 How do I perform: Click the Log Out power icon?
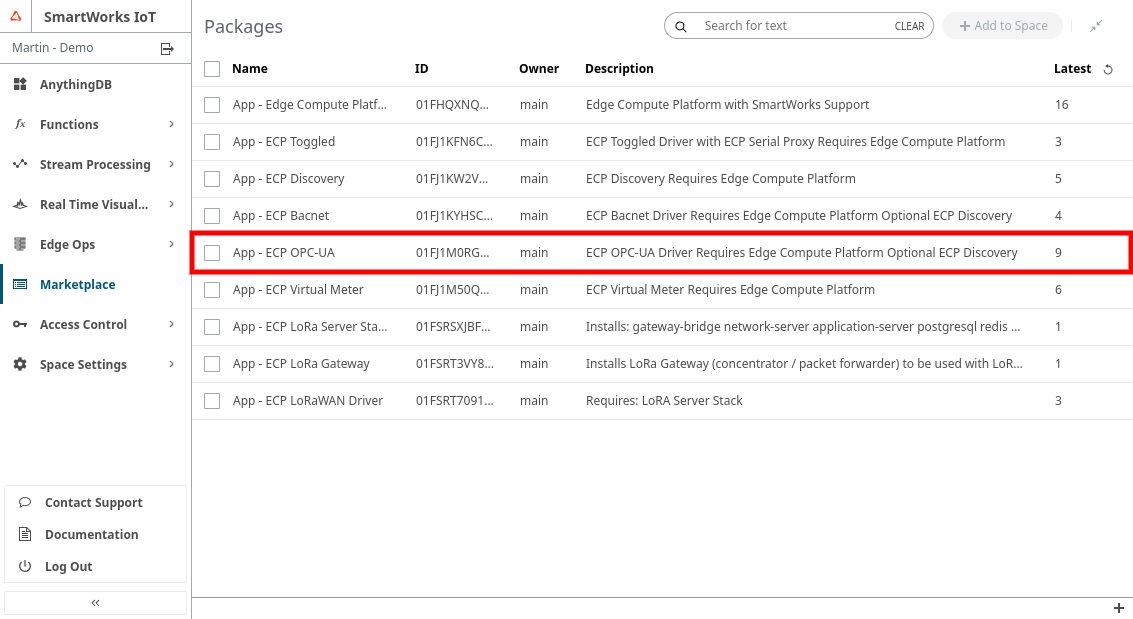(25, 566)
